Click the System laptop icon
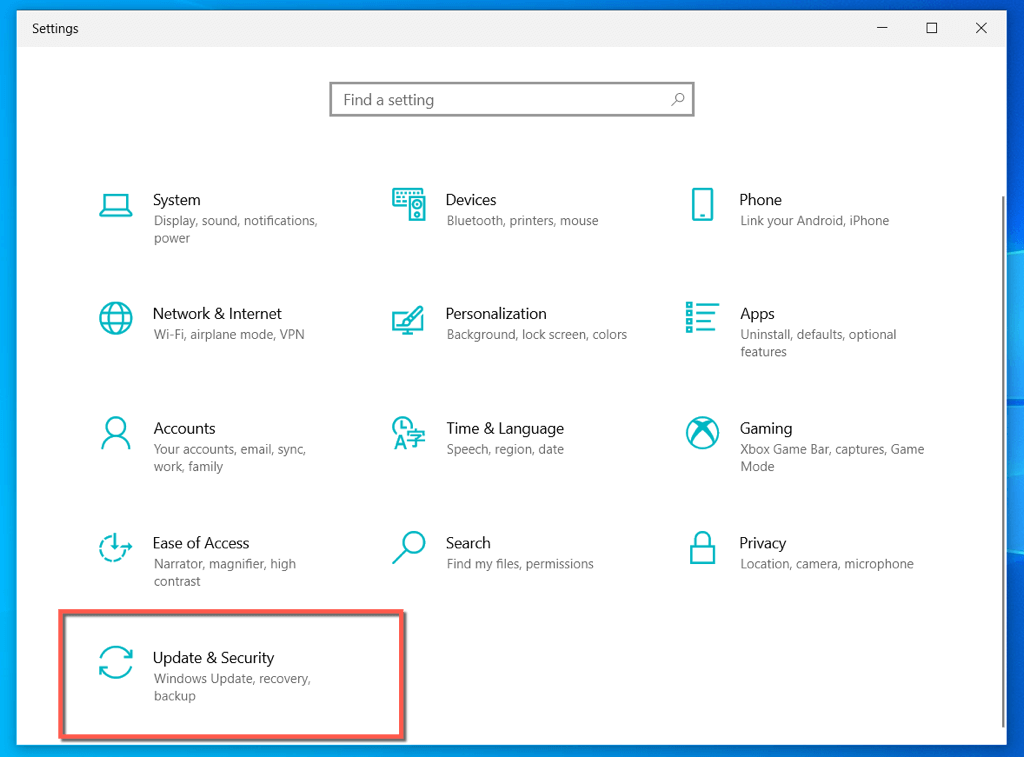The height and width of the screenshot is (757, 1024). [x=116, y=205]
